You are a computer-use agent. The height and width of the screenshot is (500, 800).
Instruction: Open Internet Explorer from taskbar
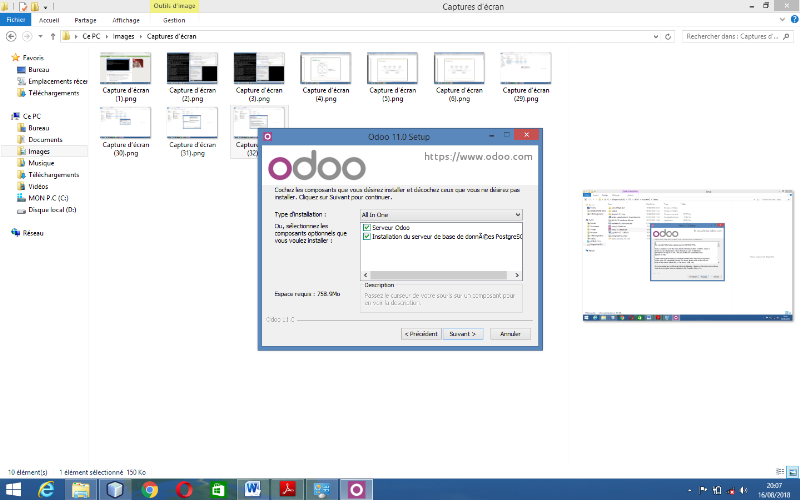tap(46, 490)
